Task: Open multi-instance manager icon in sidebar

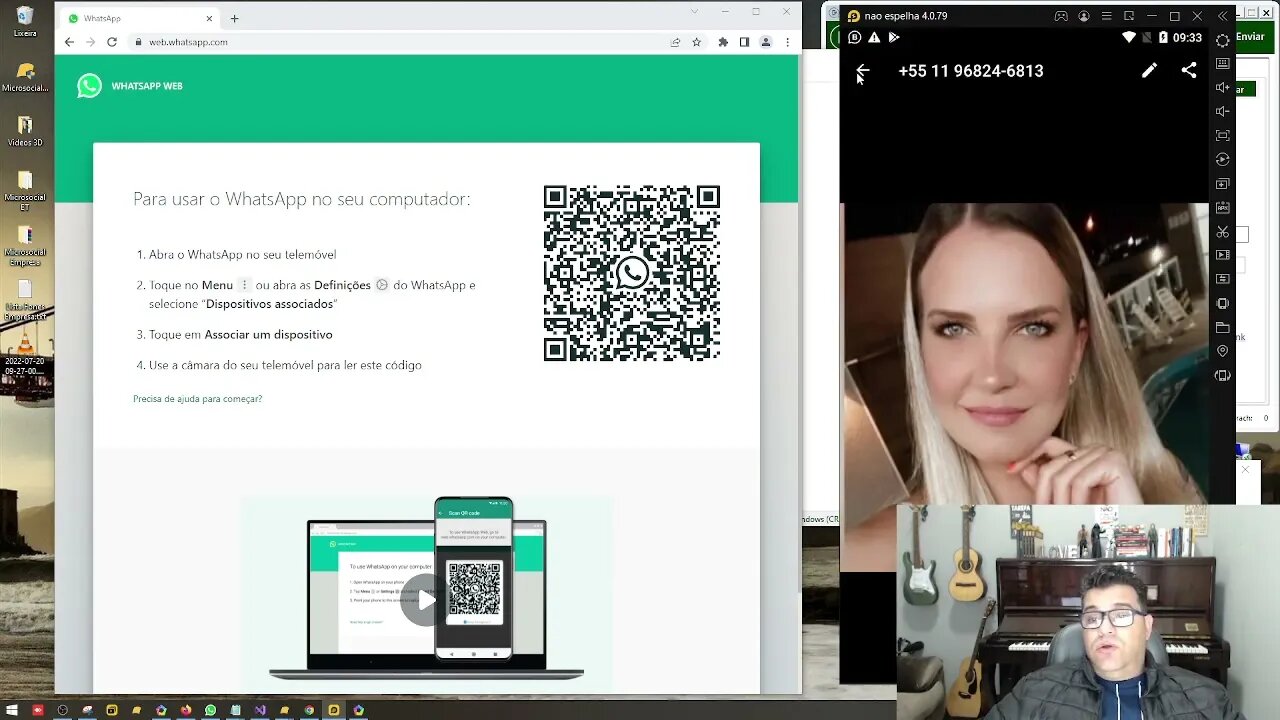Action: coord(1222,184)
